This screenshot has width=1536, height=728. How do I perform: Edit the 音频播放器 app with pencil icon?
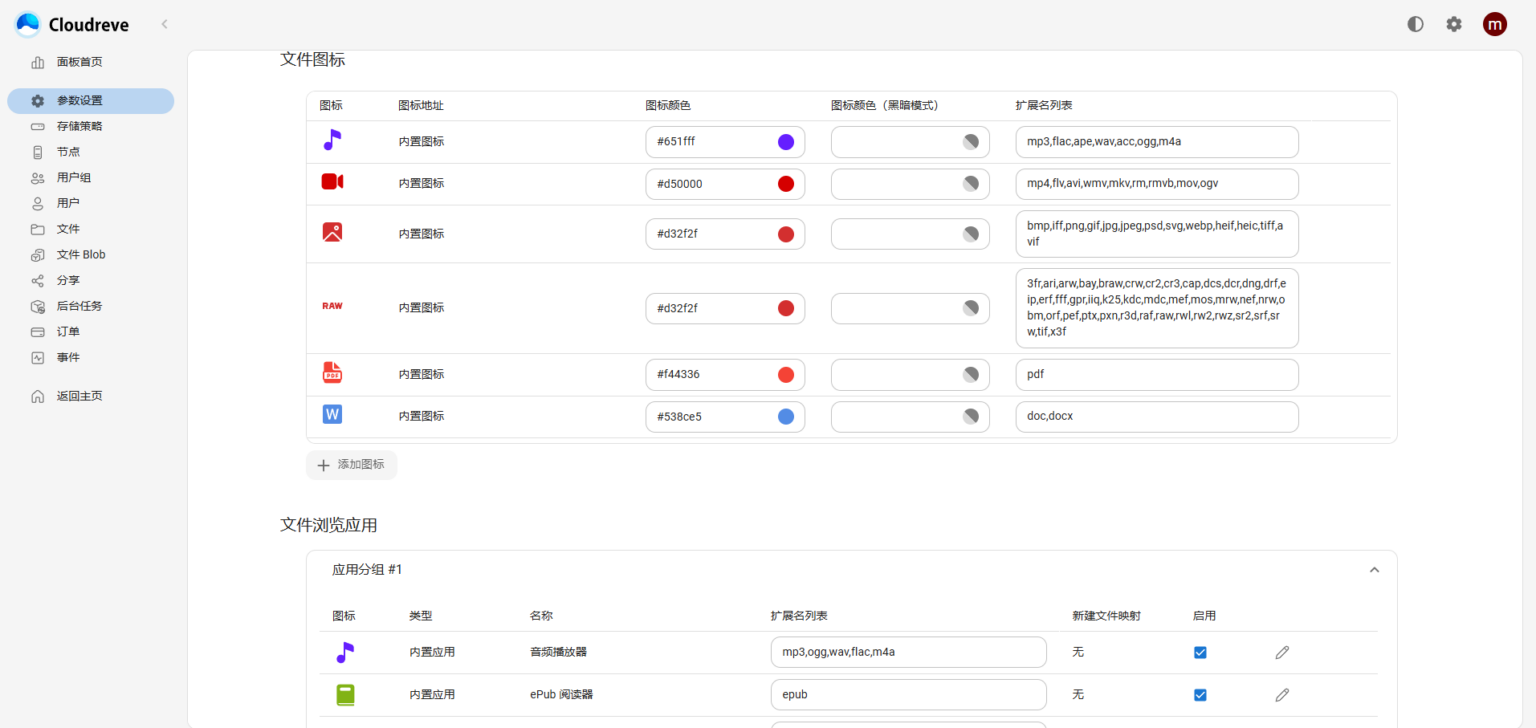(1282, 652)
